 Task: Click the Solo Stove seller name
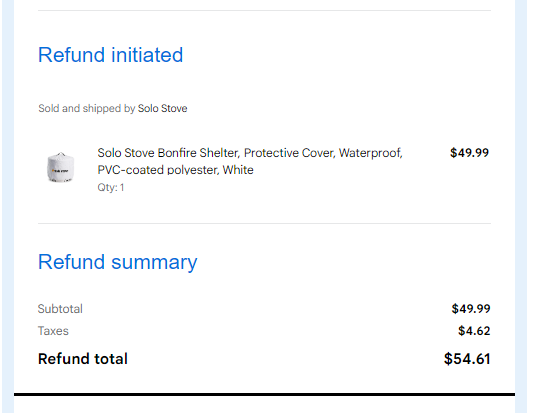click(162, 108)
